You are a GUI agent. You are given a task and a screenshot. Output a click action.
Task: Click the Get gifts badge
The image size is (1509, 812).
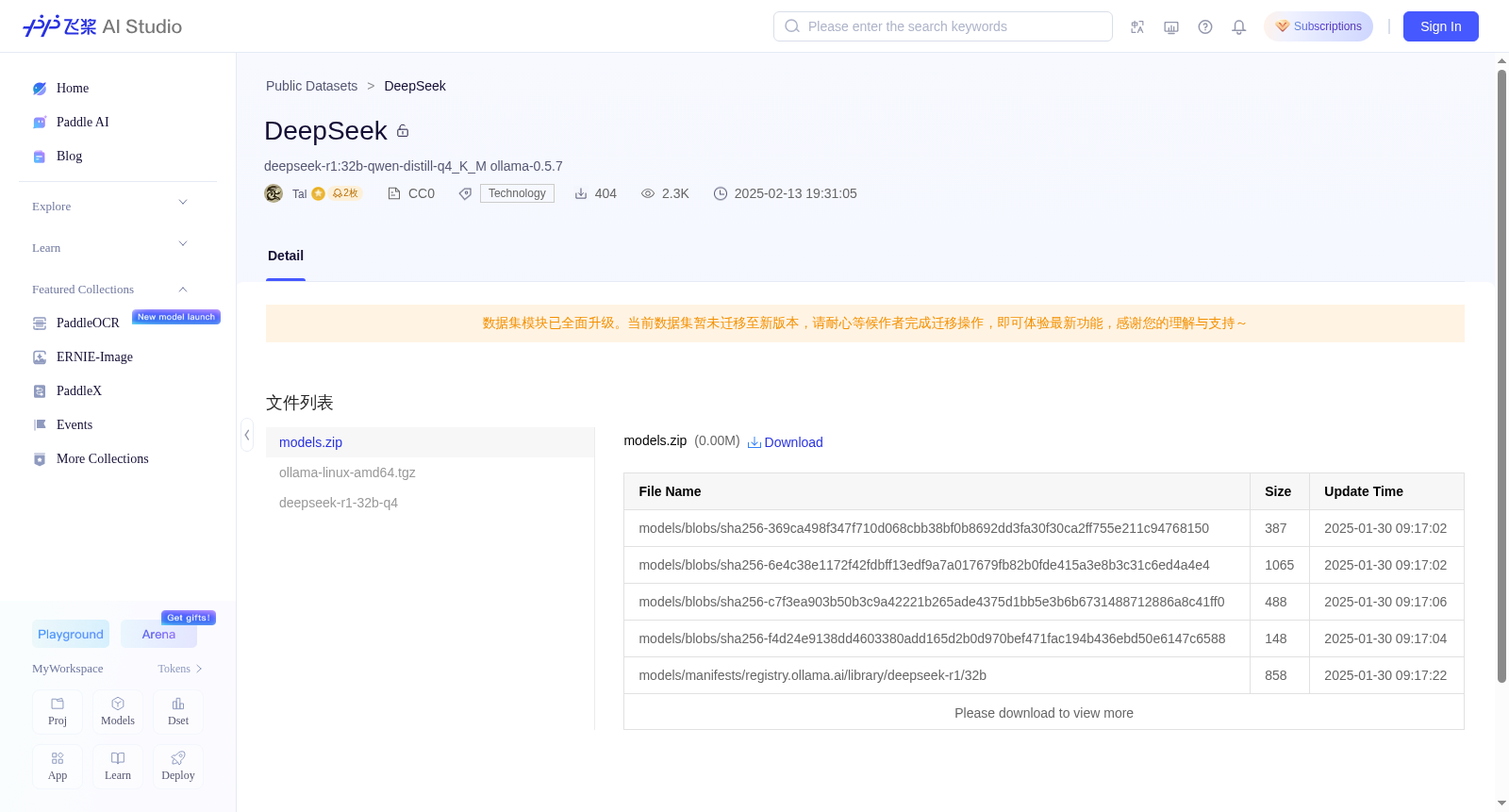click(x=189, y=618)
